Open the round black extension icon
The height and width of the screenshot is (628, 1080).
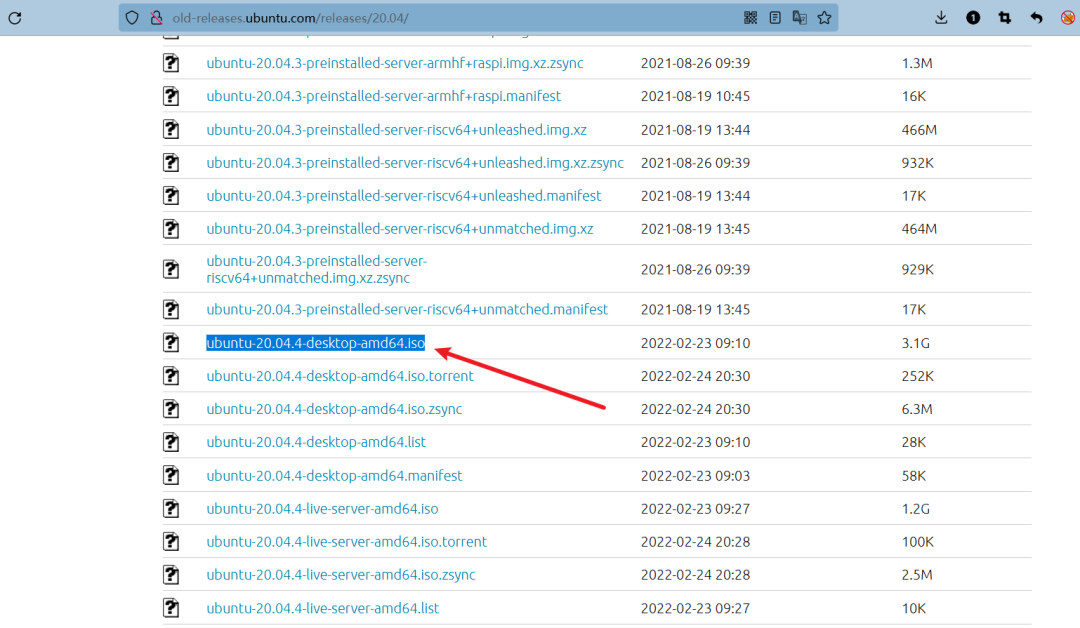pyautogui.click(x=973, y=18)
